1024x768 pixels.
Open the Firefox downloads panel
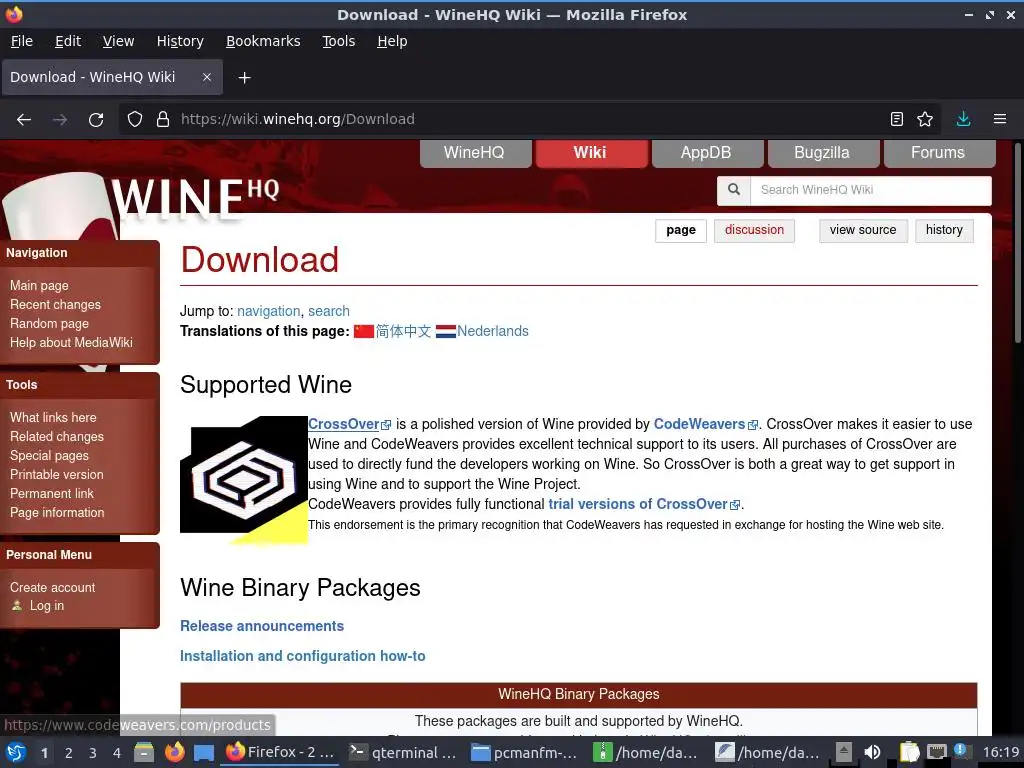pyautogui.click(x=963, y=119)
